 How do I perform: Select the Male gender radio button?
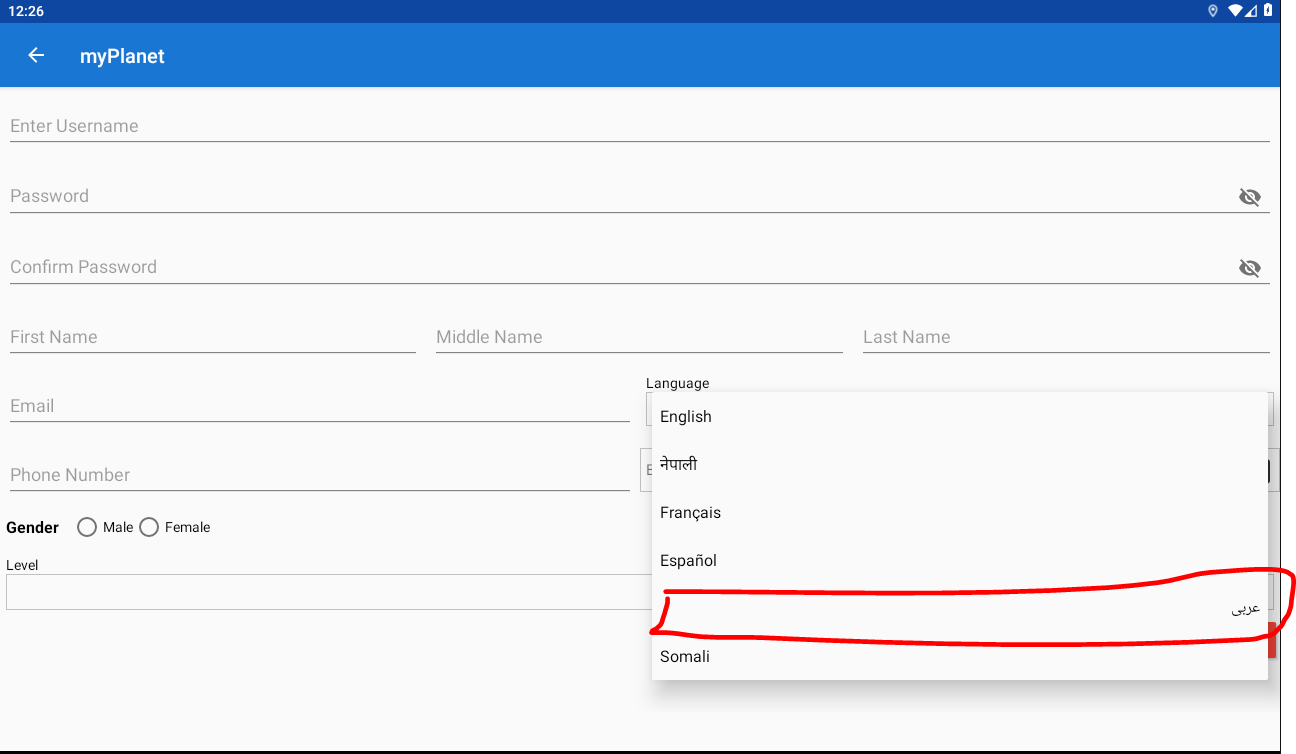tap(87, 527)
